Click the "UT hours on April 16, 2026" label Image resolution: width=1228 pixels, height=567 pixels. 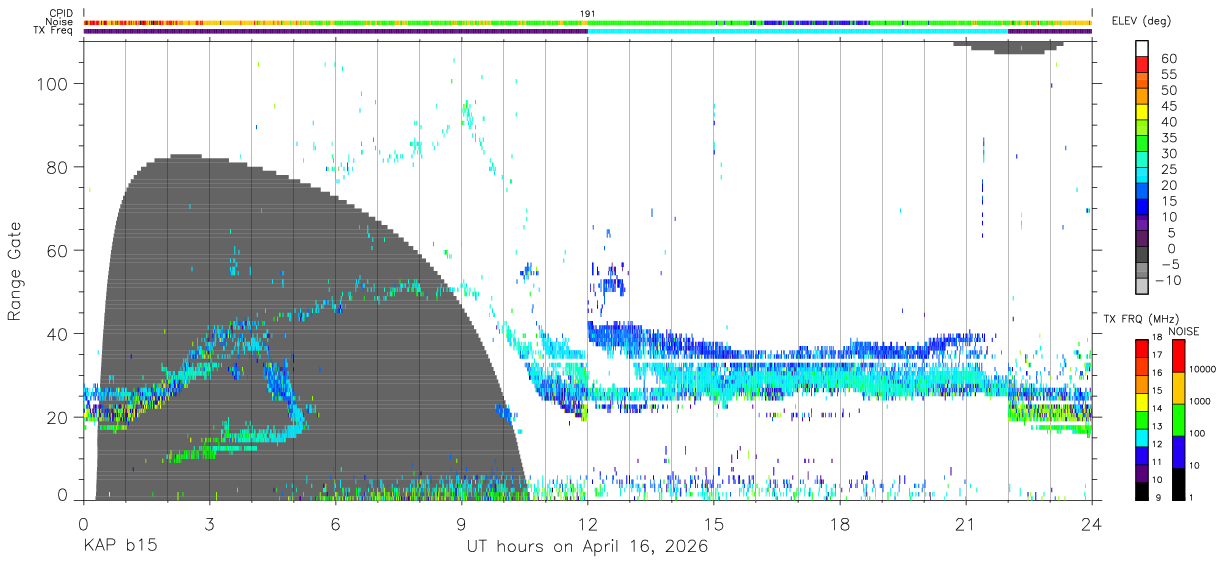(x=587, y=547)
